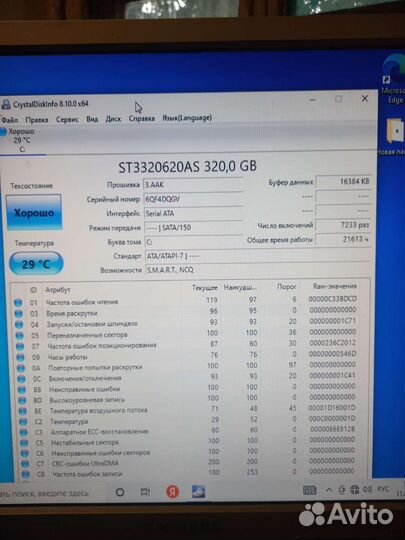Click status icon for Включения/отключения
This screenshot has height=540, width=405.
pos(21,379)
